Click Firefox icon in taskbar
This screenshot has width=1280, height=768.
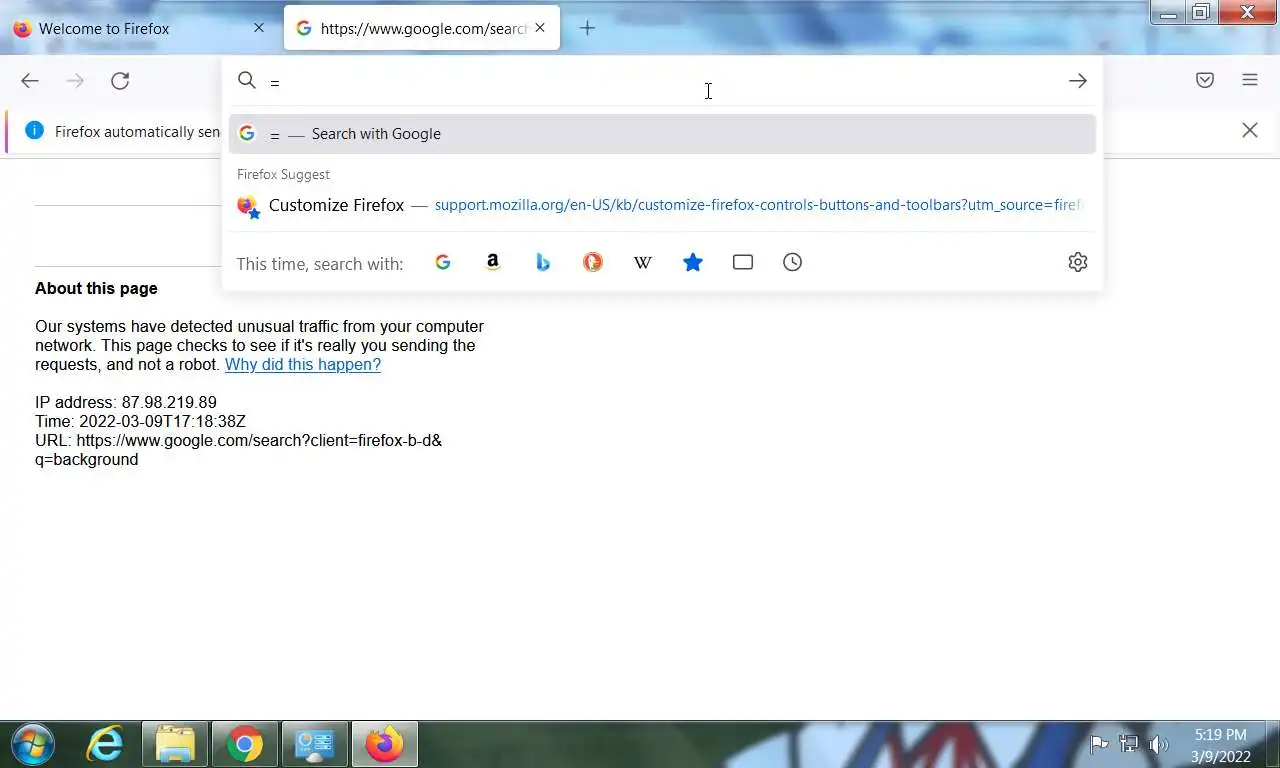[384, 744]
